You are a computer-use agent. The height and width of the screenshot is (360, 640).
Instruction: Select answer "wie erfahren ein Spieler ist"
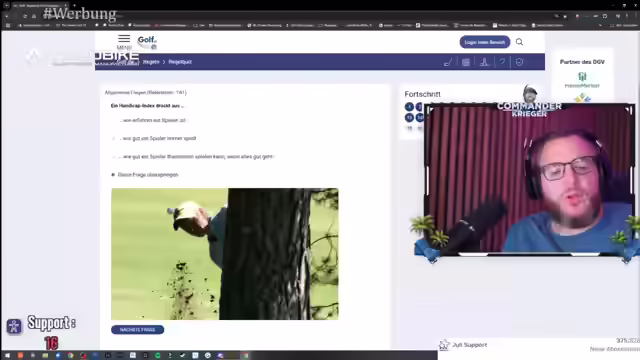(154, 120)
